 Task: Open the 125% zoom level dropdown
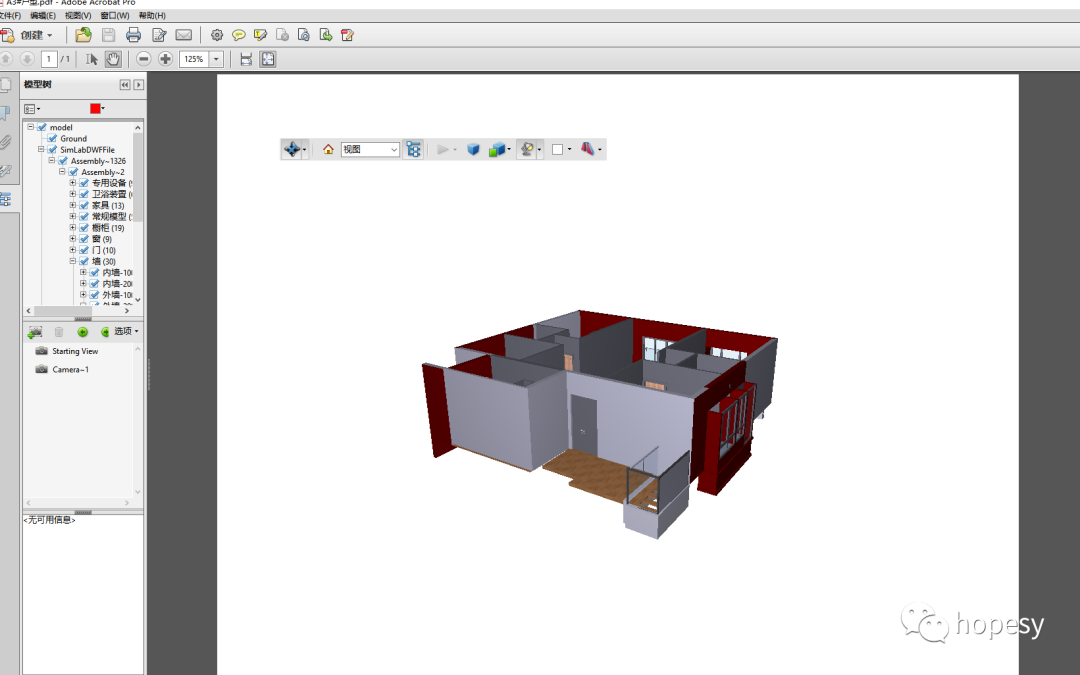tap(217, 59)
